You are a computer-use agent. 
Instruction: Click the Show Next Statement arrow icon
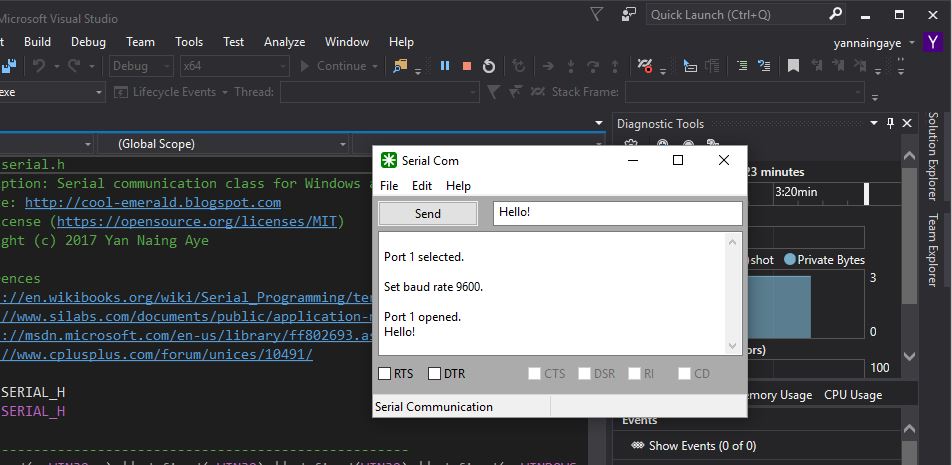pos(548,66)
